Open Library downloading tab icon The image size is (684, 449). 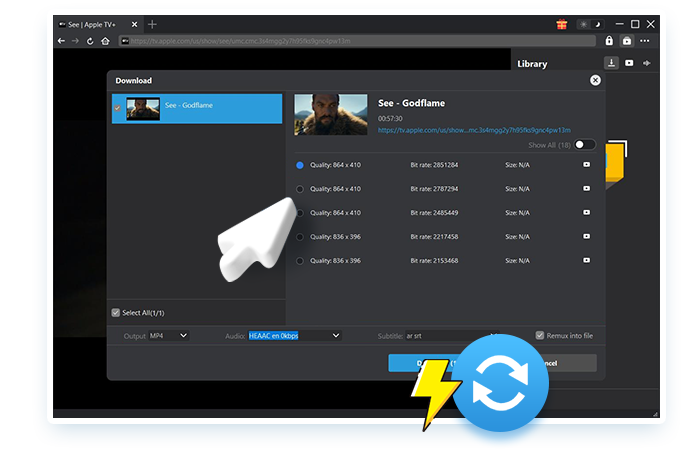612,63
